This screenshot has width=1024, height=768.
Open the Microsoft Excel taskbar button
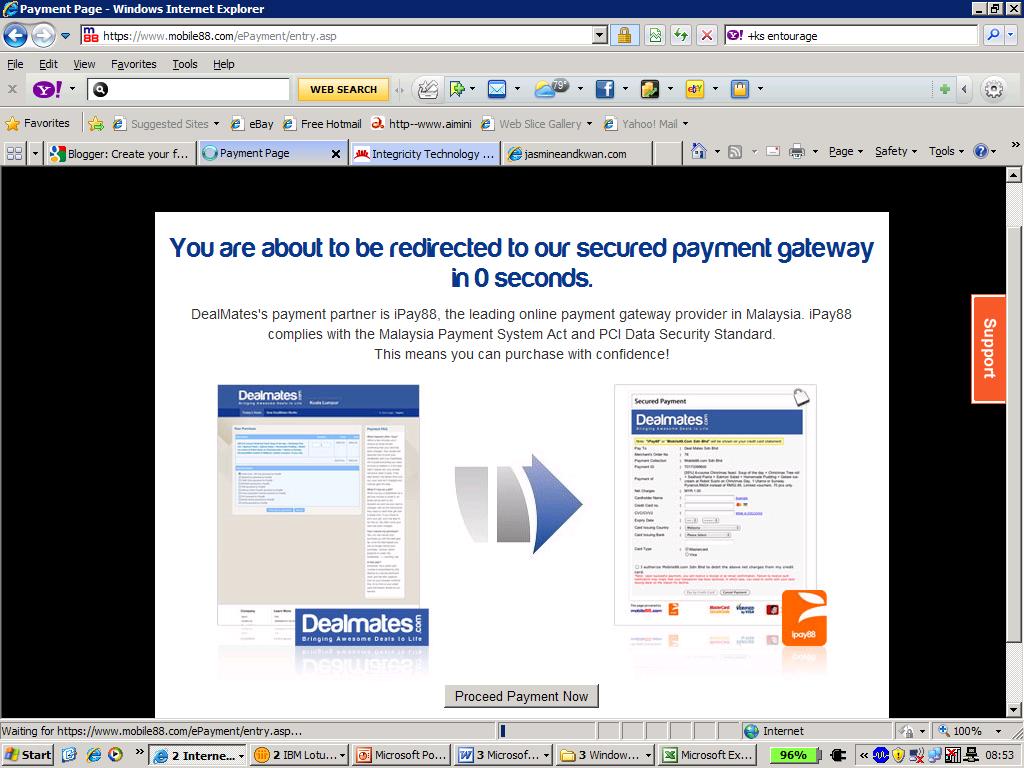click(707, 755)
